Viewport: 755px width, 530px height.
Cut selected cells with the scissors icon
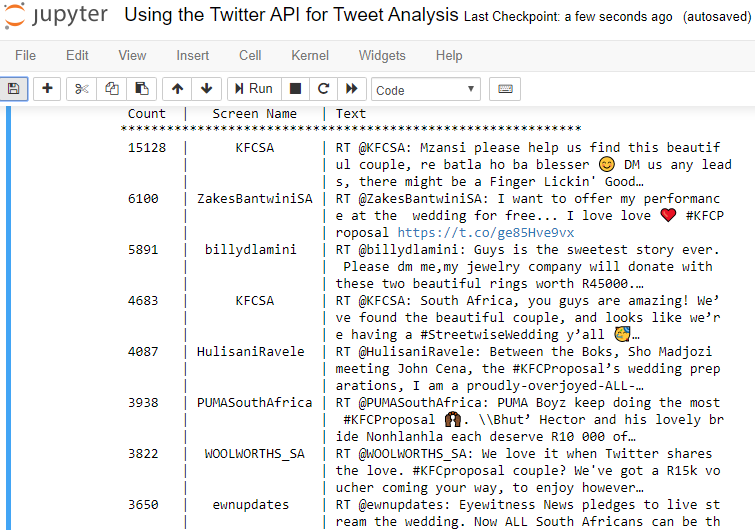coord(82,89)
